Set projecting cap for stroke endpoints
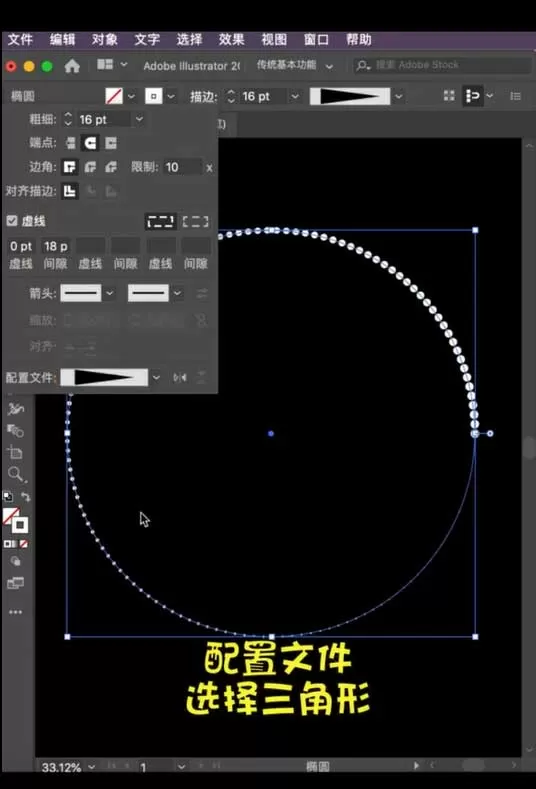Image resolution: width=536 pixels, height=789 pixels. pyautogui.click(x=111, y=143)
